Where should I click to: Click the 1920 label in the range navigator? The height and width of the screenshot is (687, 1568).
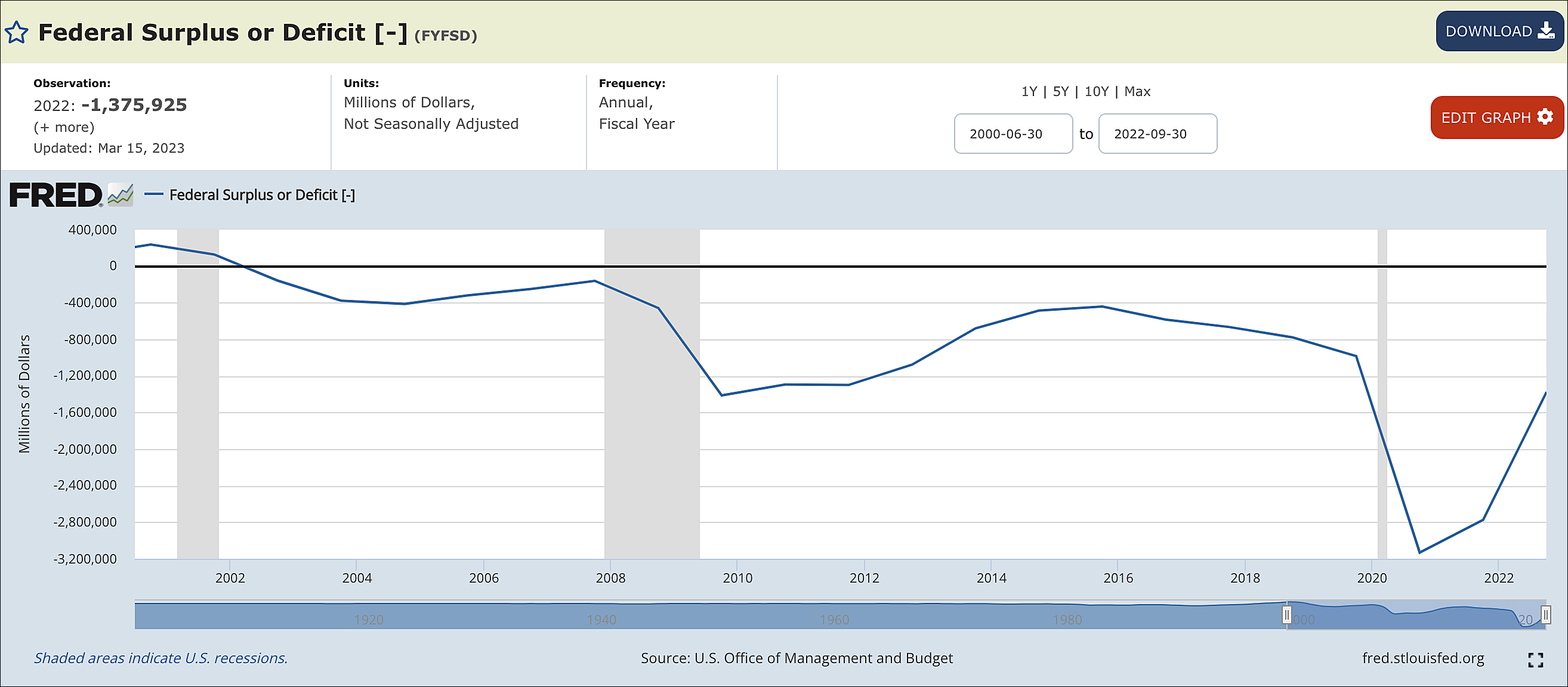click(368, 620)
